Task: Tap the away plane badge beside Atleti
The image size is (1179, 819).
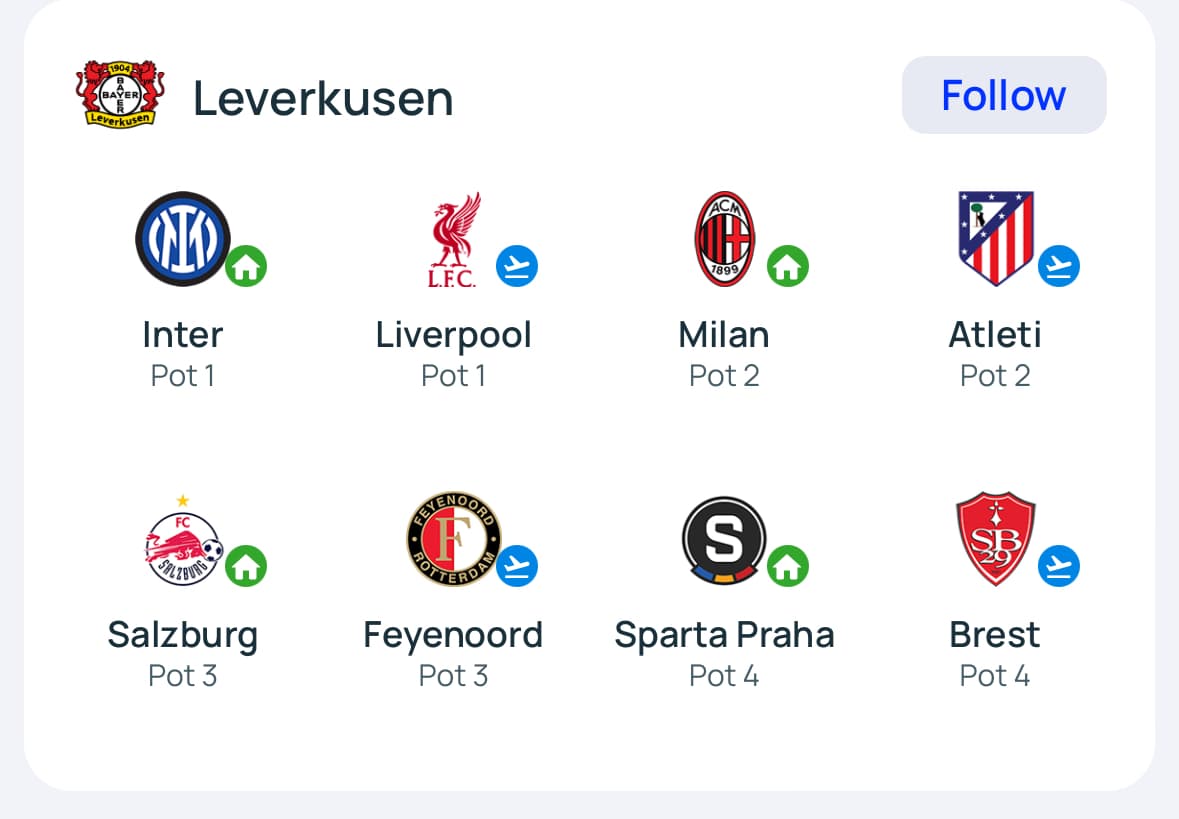Action: pos(1059,266)
